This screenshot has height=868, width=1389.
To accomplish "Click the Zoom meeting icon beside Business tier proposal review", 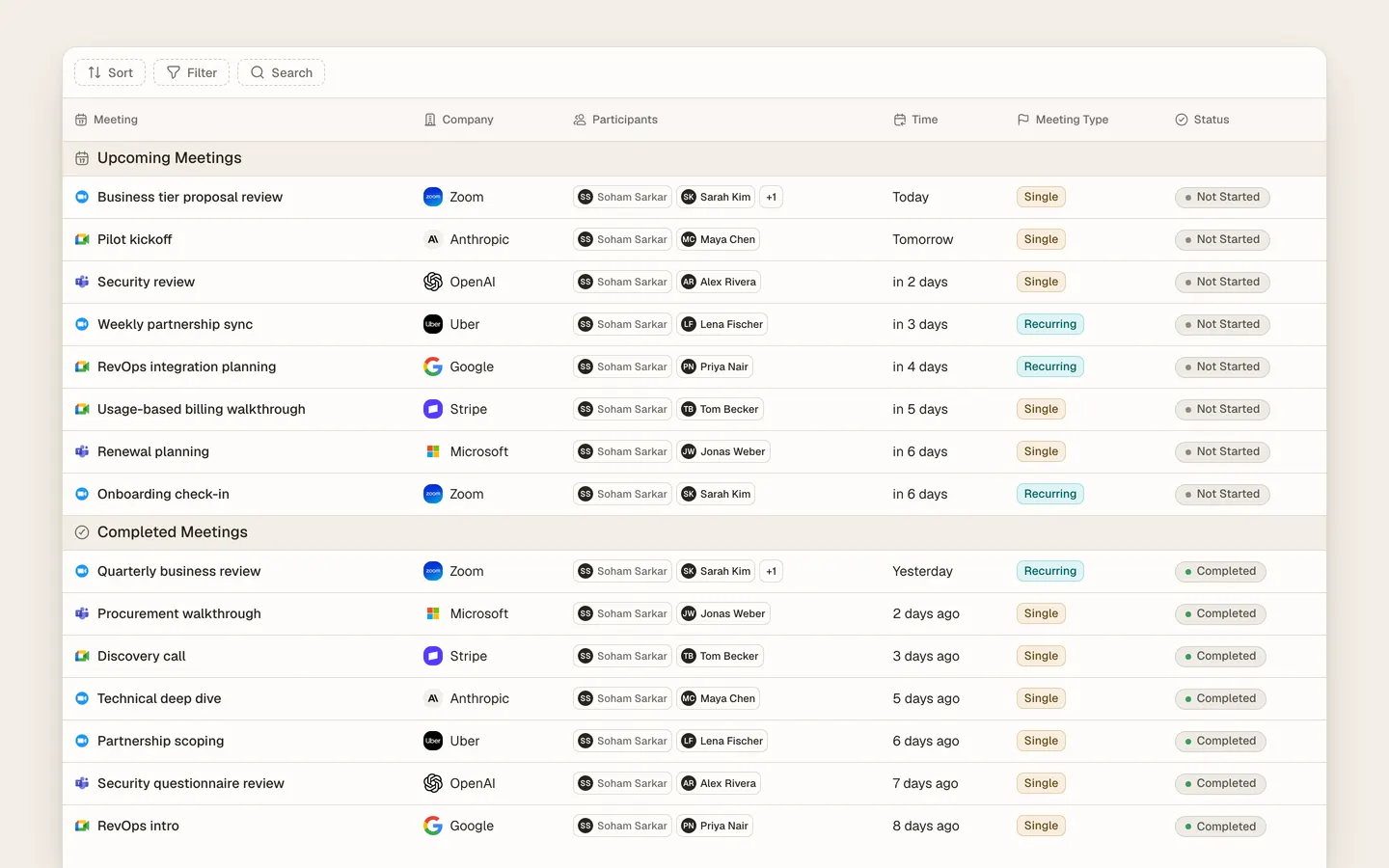I will point(82,197).
